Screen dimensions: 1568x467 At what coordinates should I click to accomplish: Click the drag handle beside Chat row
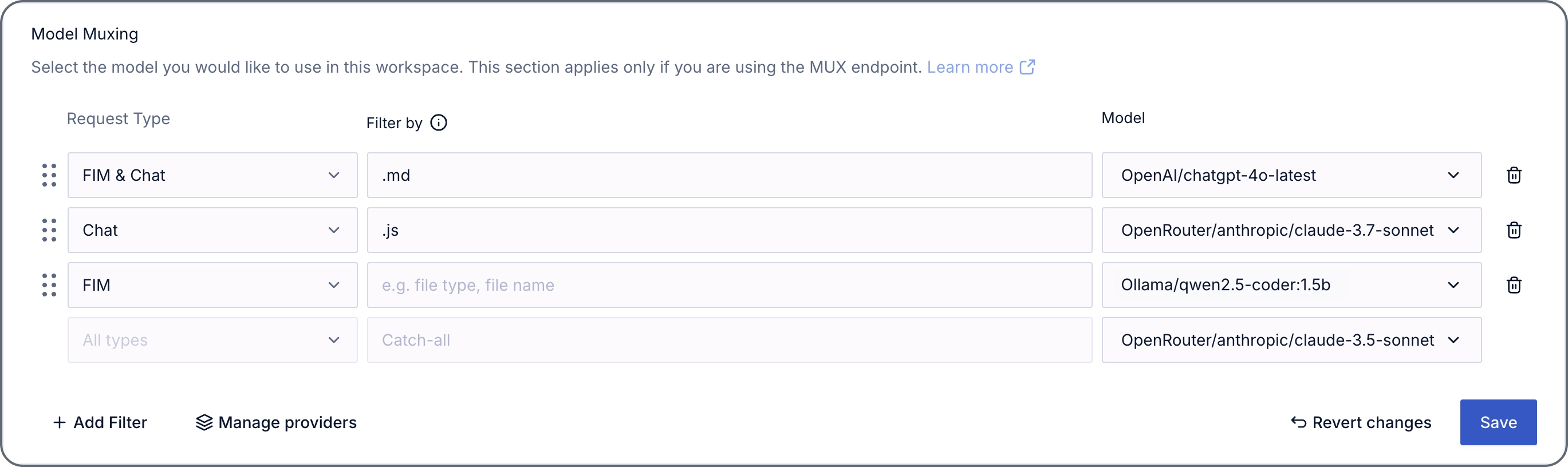(49, 230)
